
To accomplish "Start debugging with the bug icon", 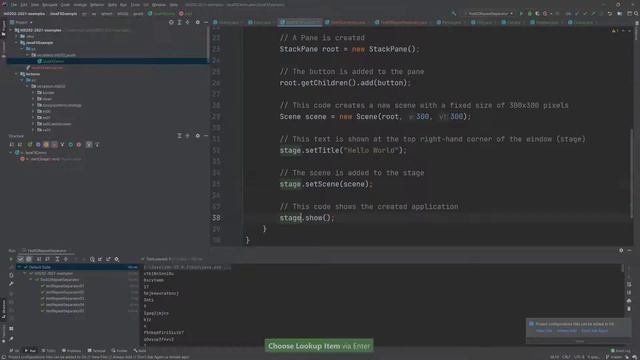I will (x=529, y=13).
